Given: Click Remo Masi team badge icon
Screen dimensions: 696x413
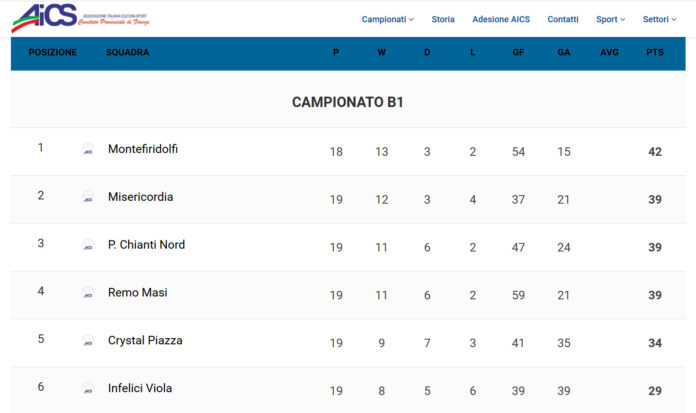Looking at the screenshot, I should [x=88, y=293].
